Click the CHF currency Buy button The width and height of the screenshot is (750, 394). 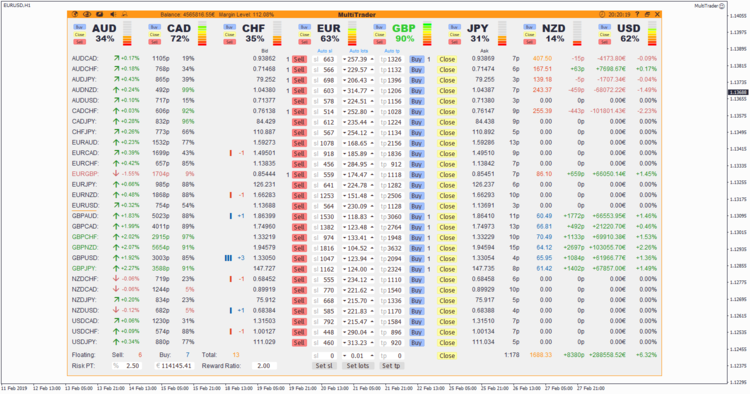[230, 27]
